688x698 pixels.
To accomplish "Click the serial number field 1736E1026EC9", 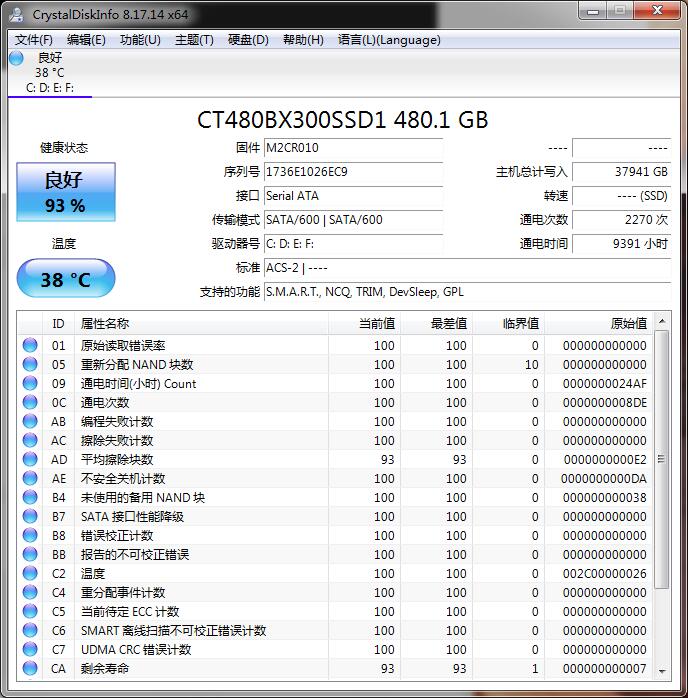I will pos(353,172).
